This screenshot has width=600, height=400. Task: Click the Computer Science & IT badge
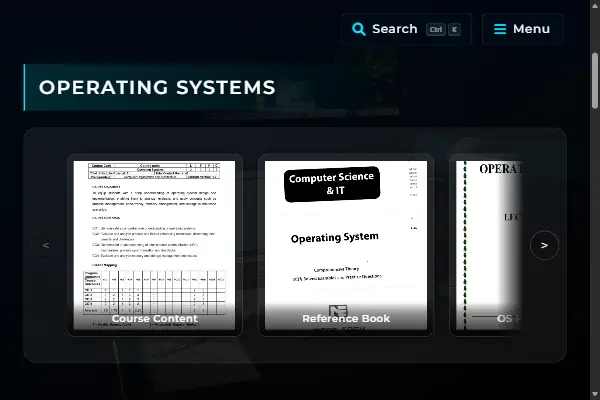click(332, 184)
